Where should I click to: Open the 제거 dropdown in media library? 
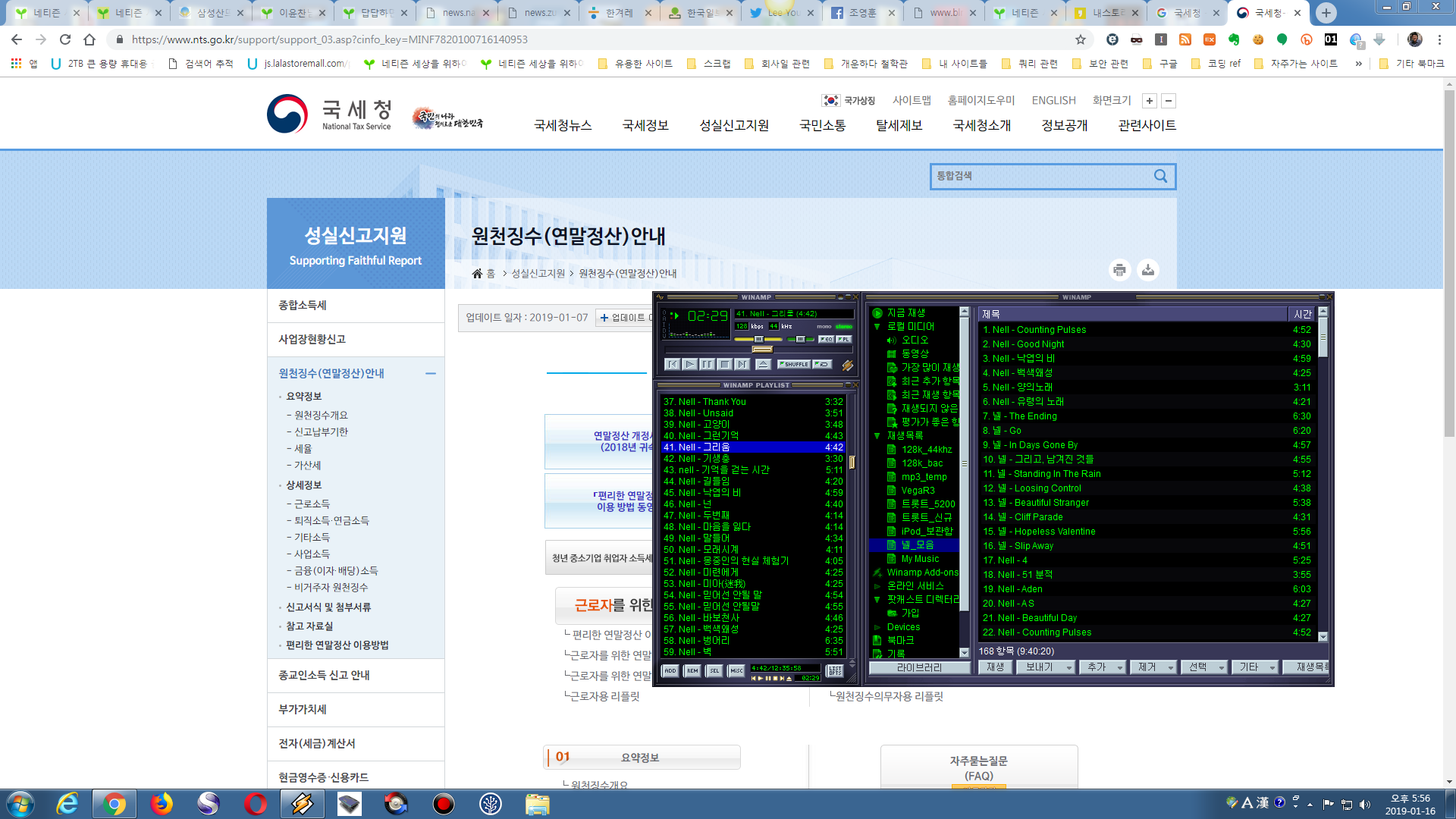click(x=1153, y=667)
